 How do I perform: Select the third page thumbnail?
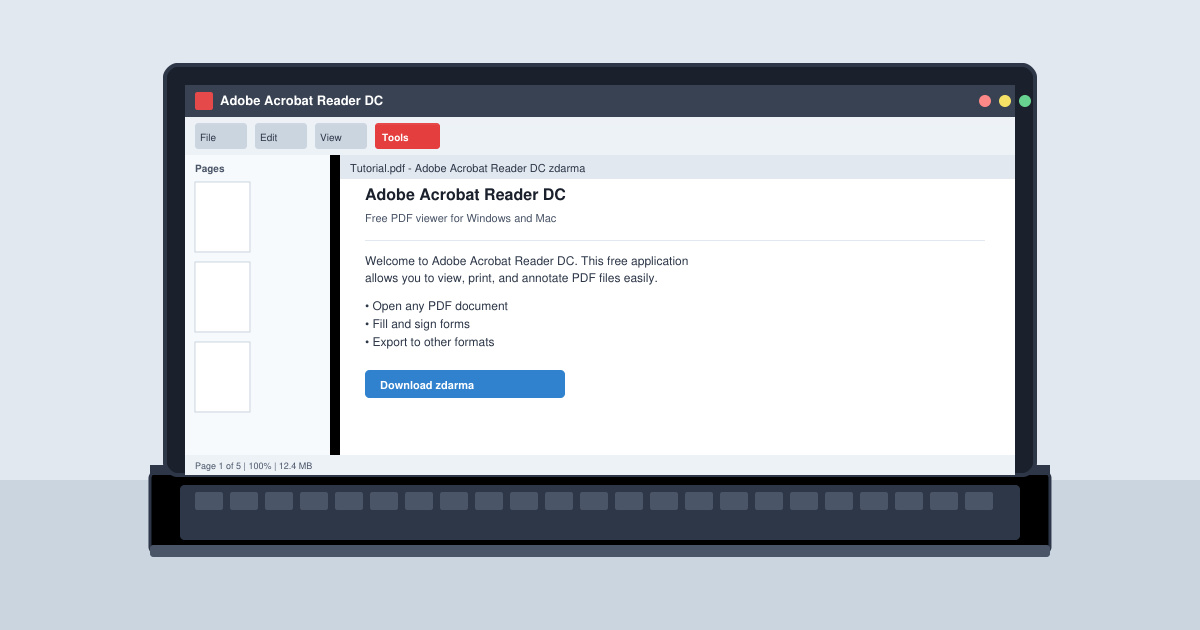222,377
